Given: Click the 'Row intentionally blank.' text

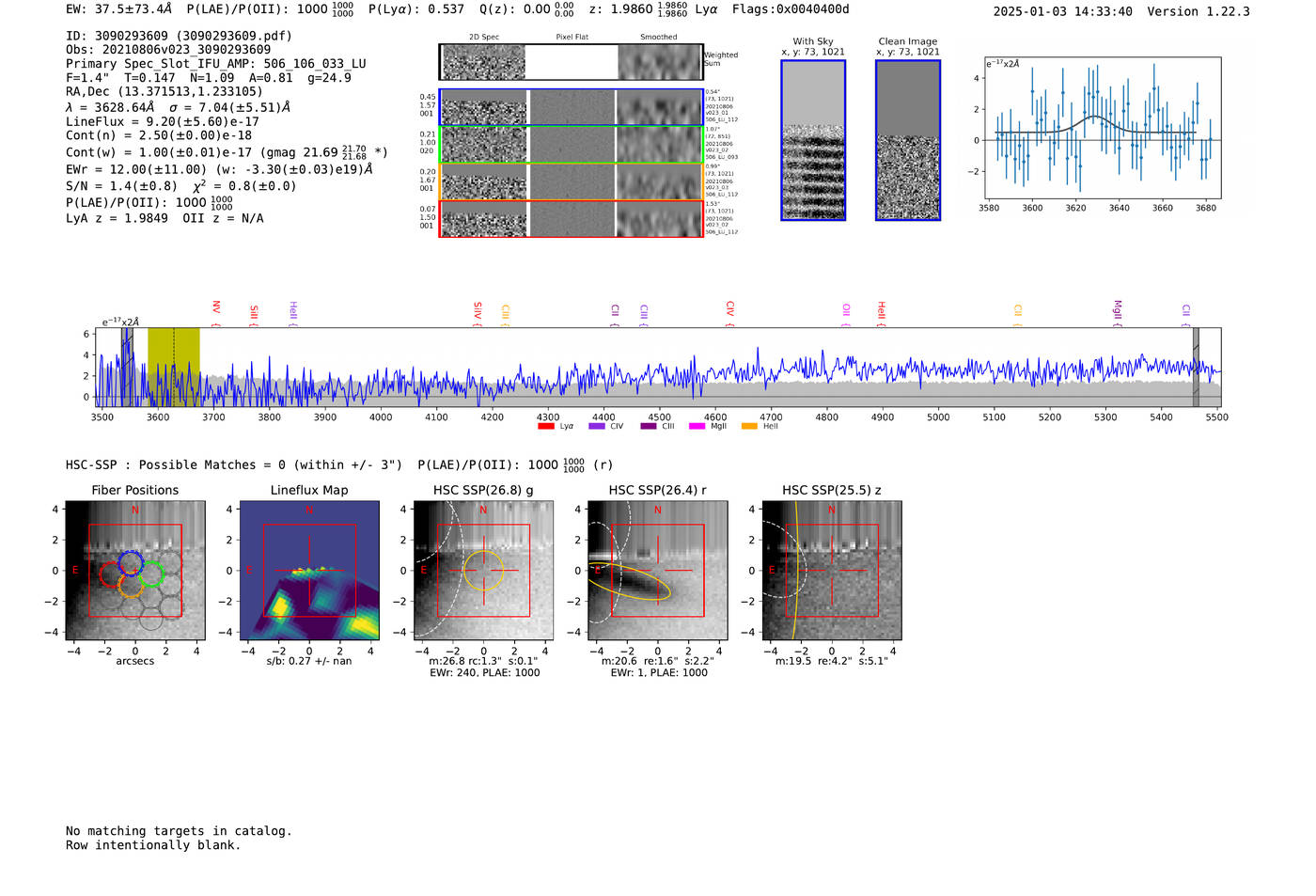Looking at the screenshot, I should pyautogui.click(x=153, y=845).
